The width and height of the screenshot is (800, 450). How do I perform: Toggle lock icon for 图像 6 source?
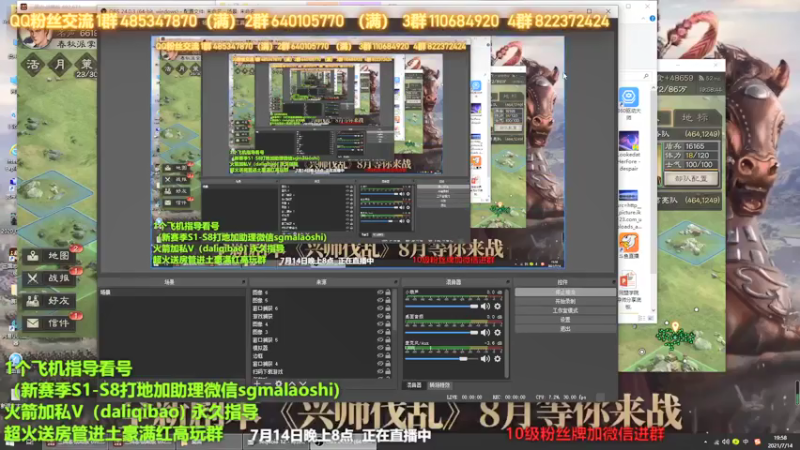coord(388,293)
